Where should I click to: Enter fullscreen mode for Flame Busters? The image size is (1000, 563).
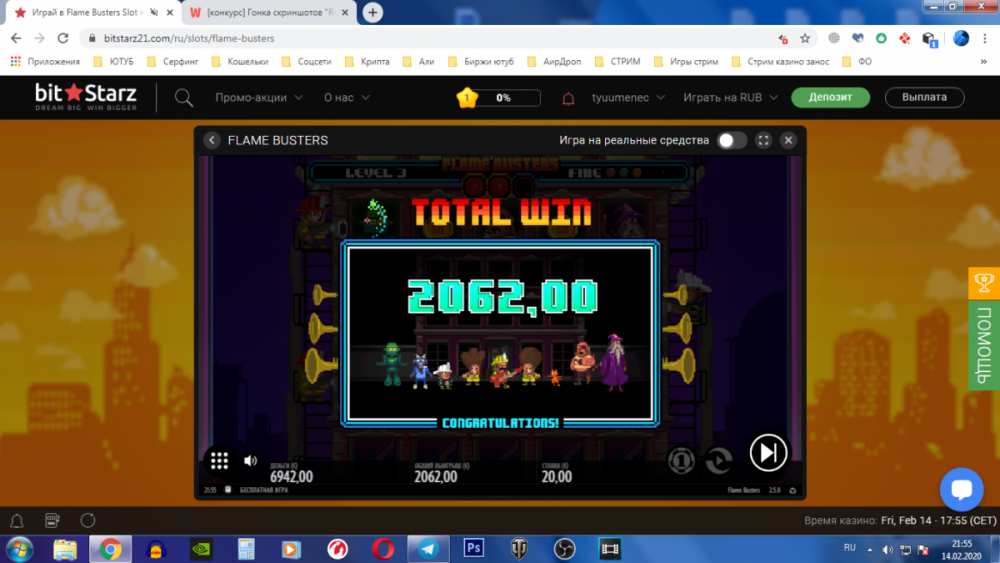pos(763,140)
